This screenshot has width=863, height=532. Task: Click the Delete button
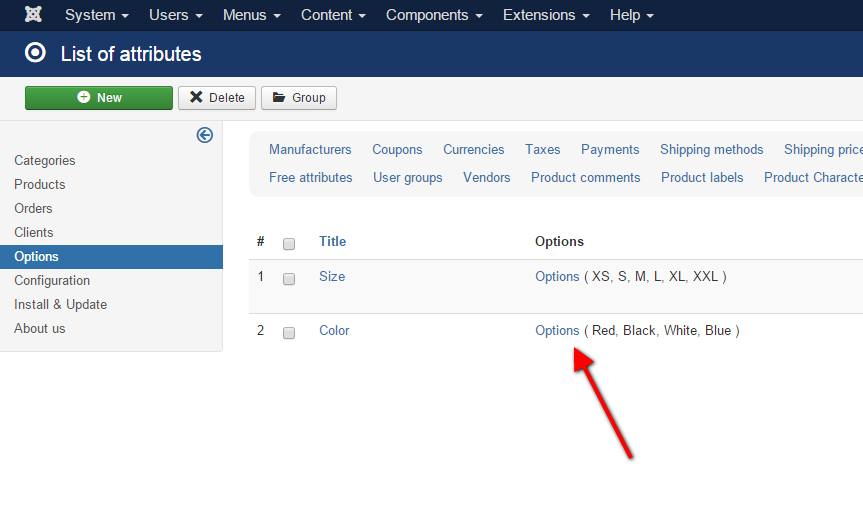coord(217,97)
